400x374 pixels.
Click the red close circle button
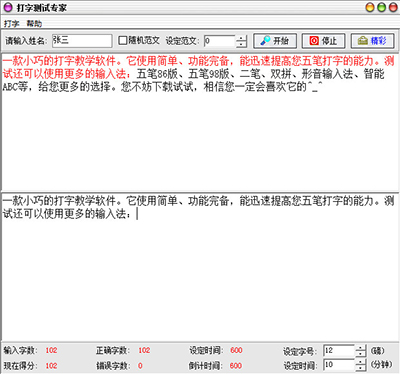coord(393,7)
